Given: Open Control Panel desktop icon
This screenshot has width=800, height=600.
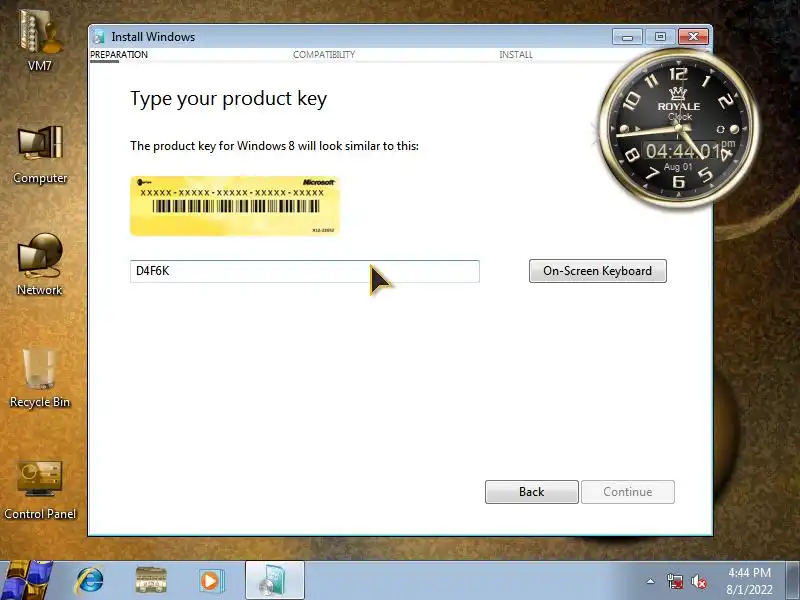Looking at the screenshot, I should 40,490.
